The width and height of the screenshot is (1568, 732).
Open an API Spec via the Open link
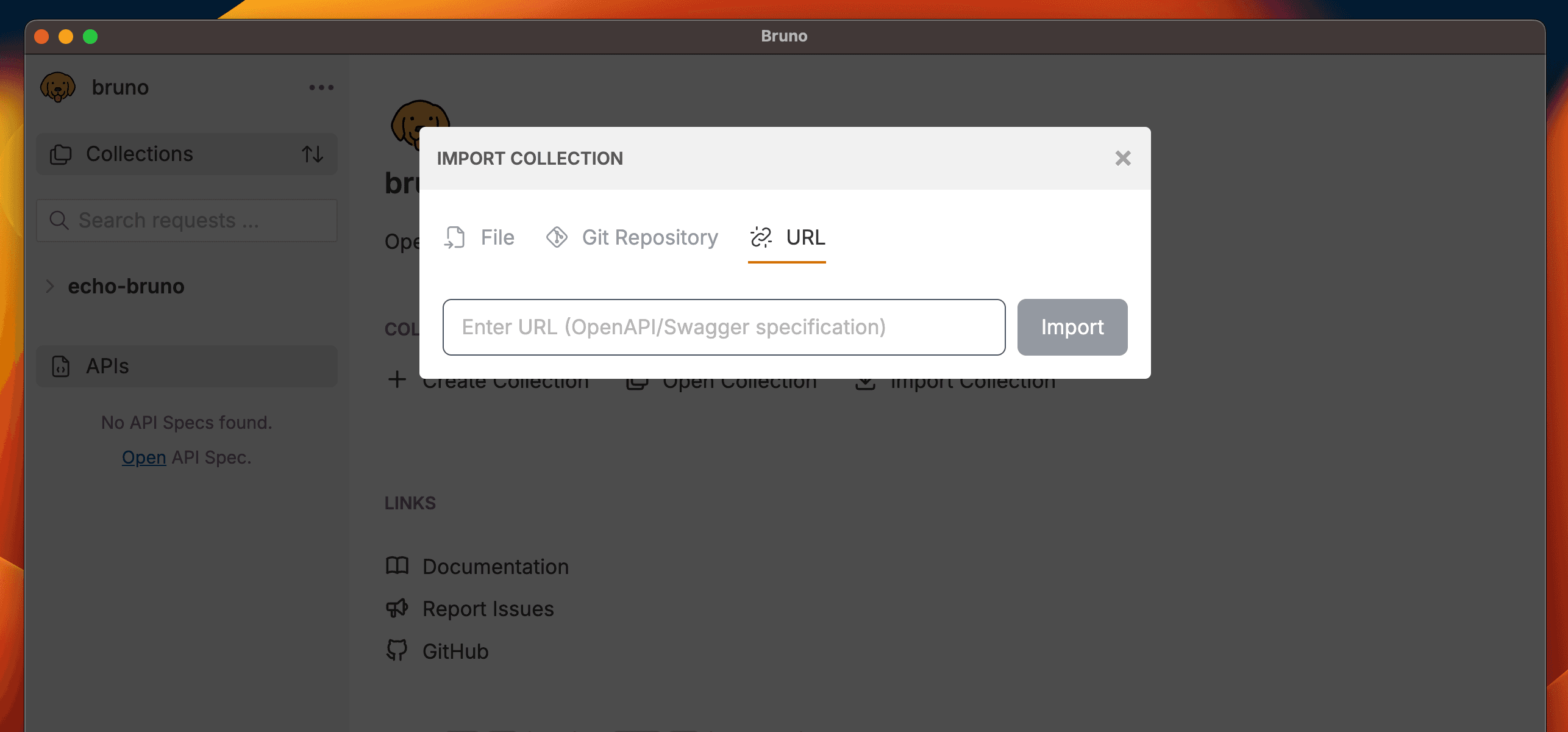(144, 457)
